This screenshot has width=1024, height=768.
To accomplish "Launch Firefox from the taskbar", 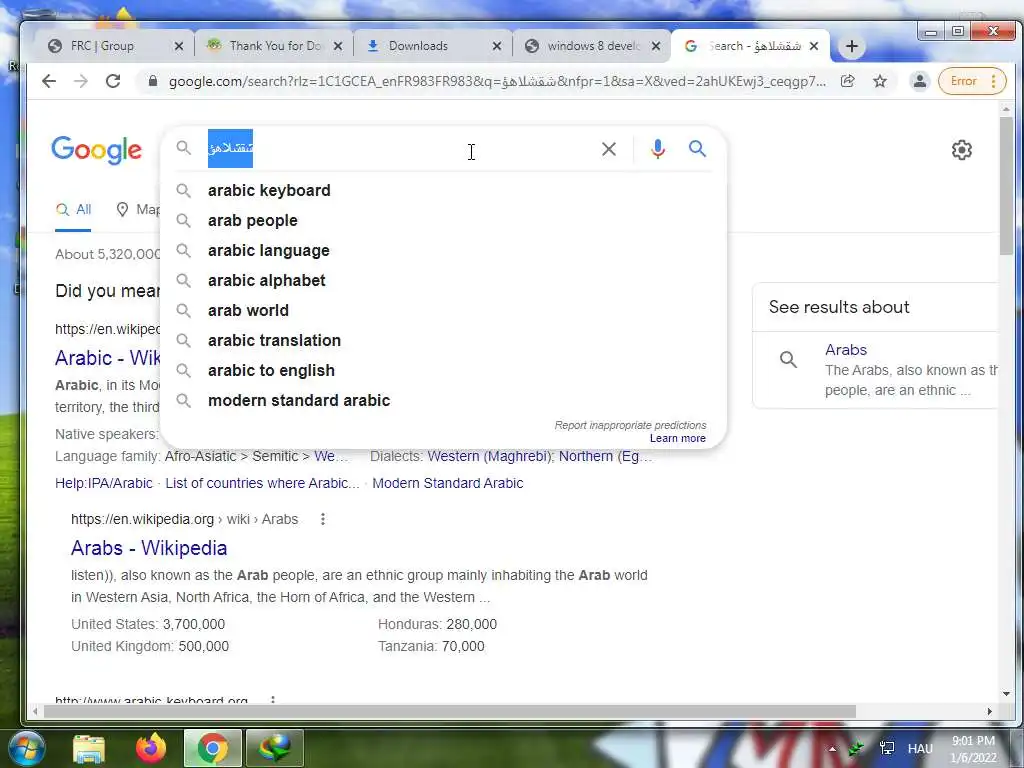I will point(151,748).
